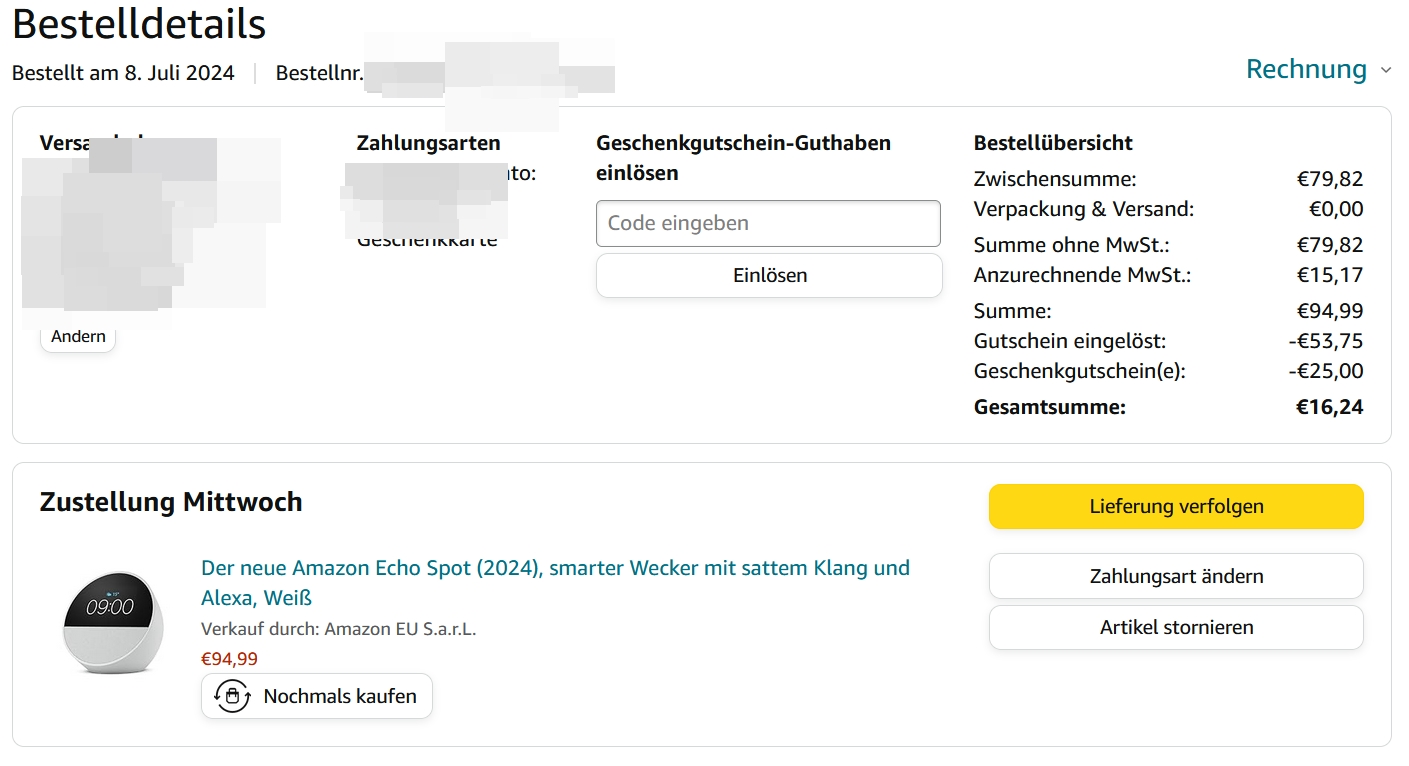
Task: Click the Nochmals kaufen text label
Action: coord(340,696)
